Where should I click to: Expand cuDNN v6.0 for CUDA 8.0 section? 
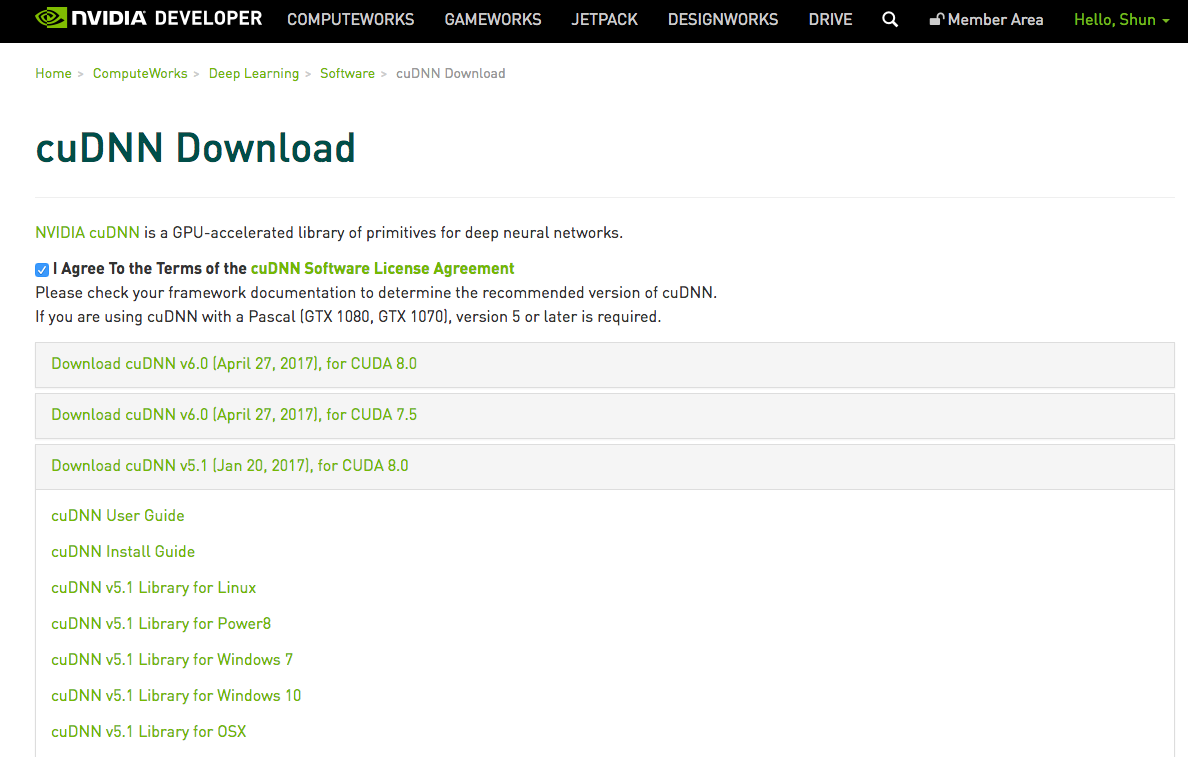pyautogui.click(x=605, y=364)
